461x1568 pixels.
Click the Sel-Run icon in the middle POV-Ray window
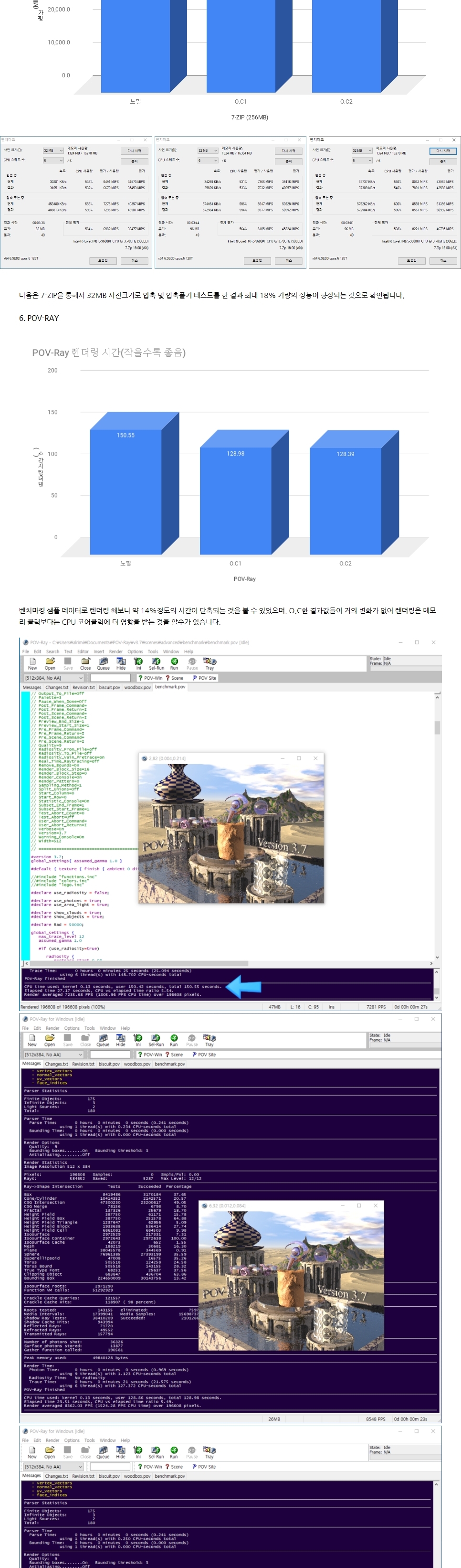(156, 1040)
